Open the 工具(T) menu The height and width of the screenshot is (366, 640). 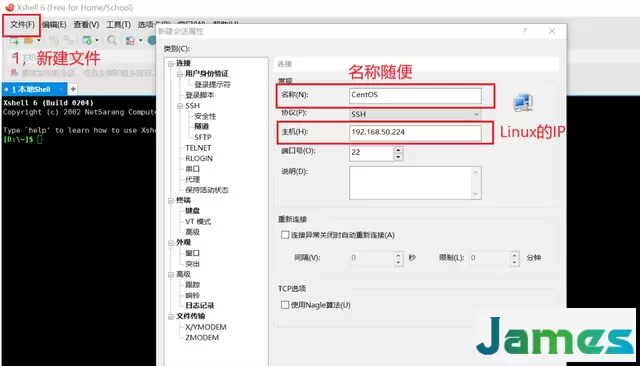(118, 24)
